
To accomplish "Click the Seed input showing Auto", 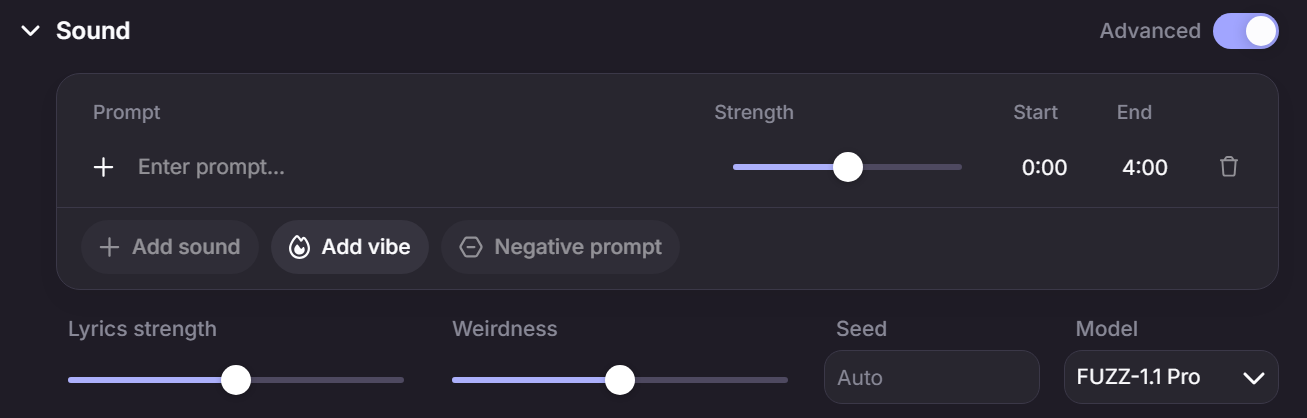I will pyautogui.click(x=932, y=377).
